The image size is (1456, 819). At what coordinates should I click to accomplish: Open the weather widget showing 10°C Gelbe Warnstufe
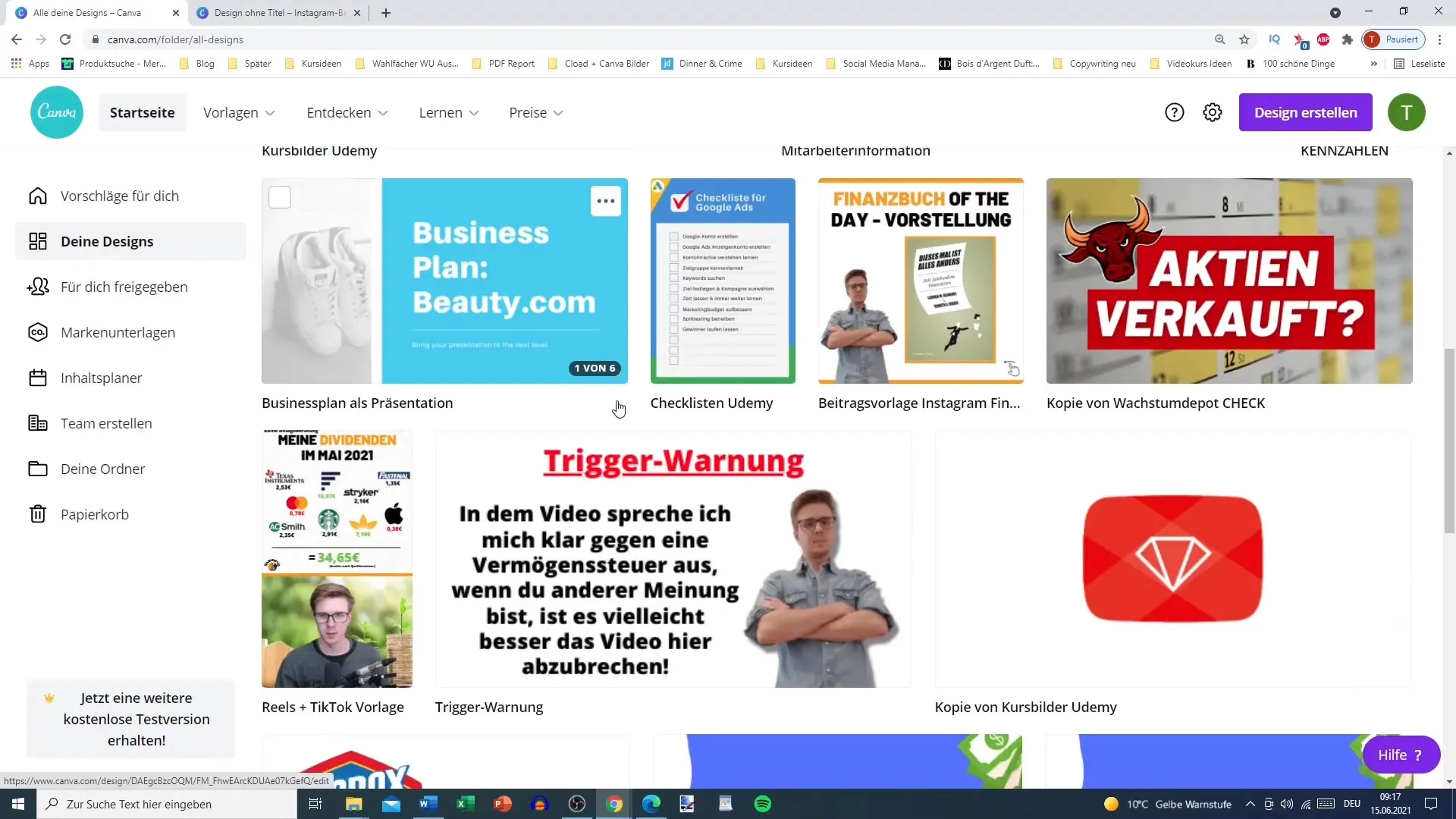click(1168, 804)
